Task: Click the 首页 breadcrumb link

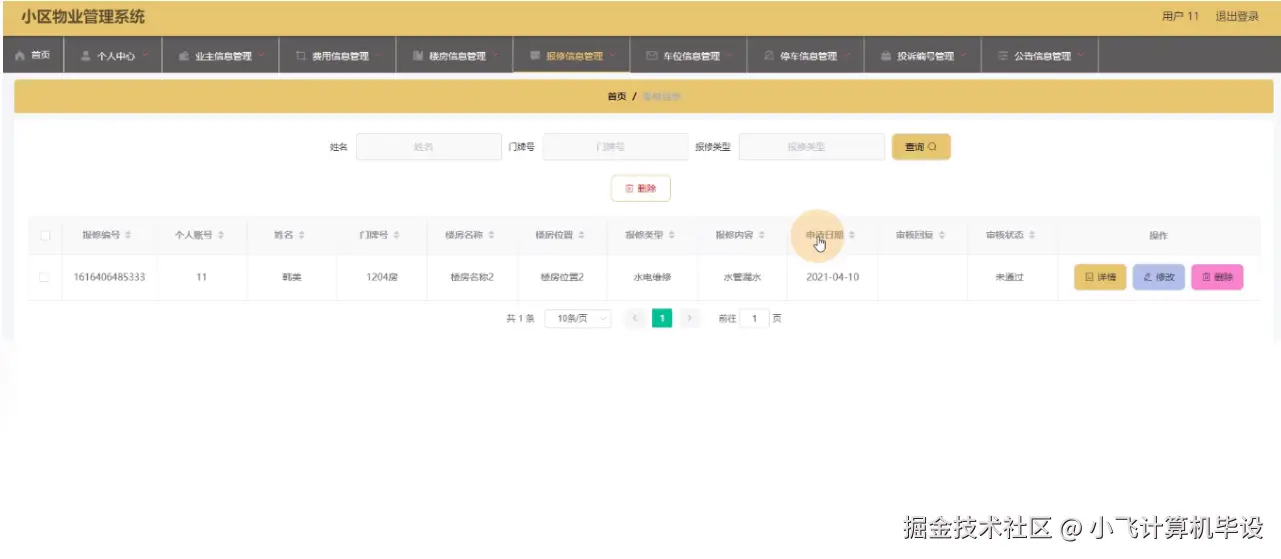Action: click(x=617, y=96)
